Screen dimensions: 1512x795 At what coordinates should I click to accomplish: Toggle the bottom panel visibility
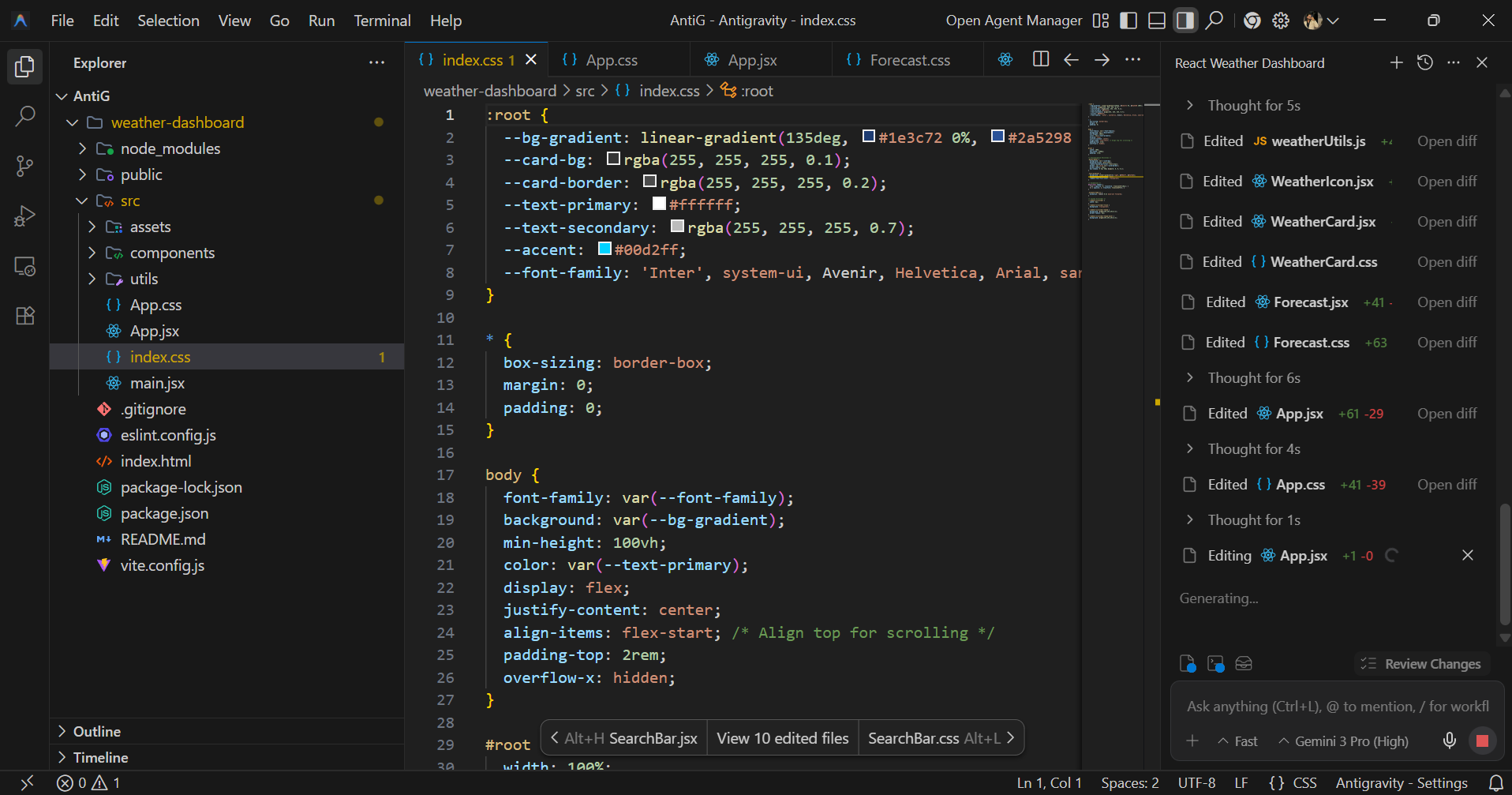click(1156, 21)
